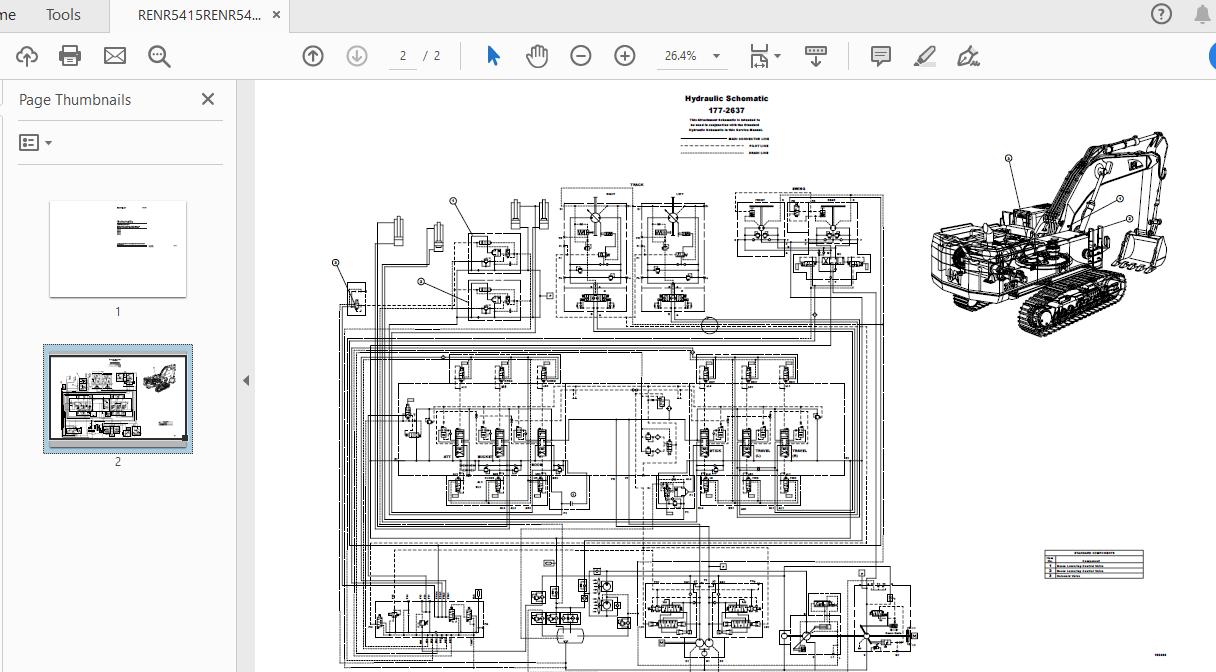The image size is (1216, 672).
Task: Click the standard components legend table
Action: pyautogui.click(x=1094, y=564)
